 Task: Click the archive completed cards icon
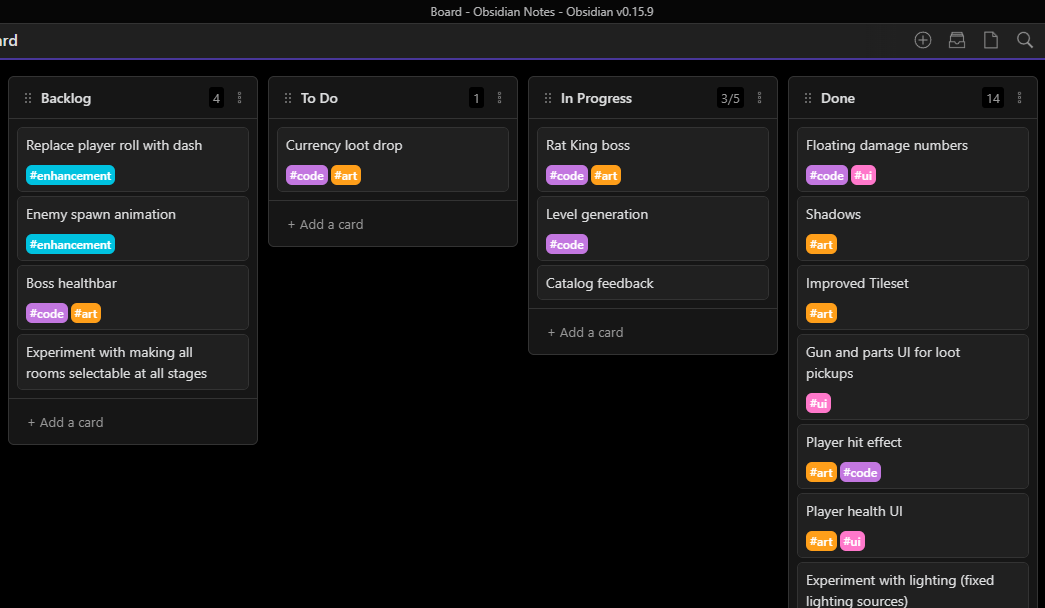(x=956, y=40)
